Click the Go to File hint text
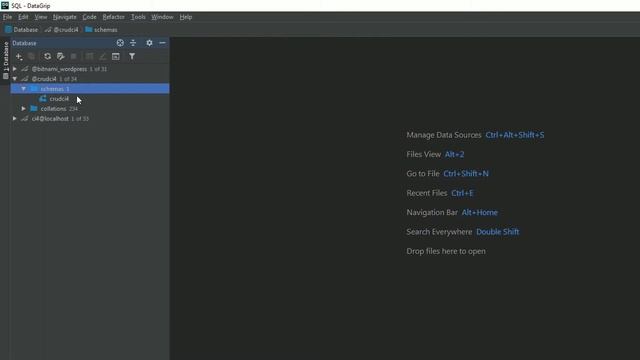 click(423, 174)
